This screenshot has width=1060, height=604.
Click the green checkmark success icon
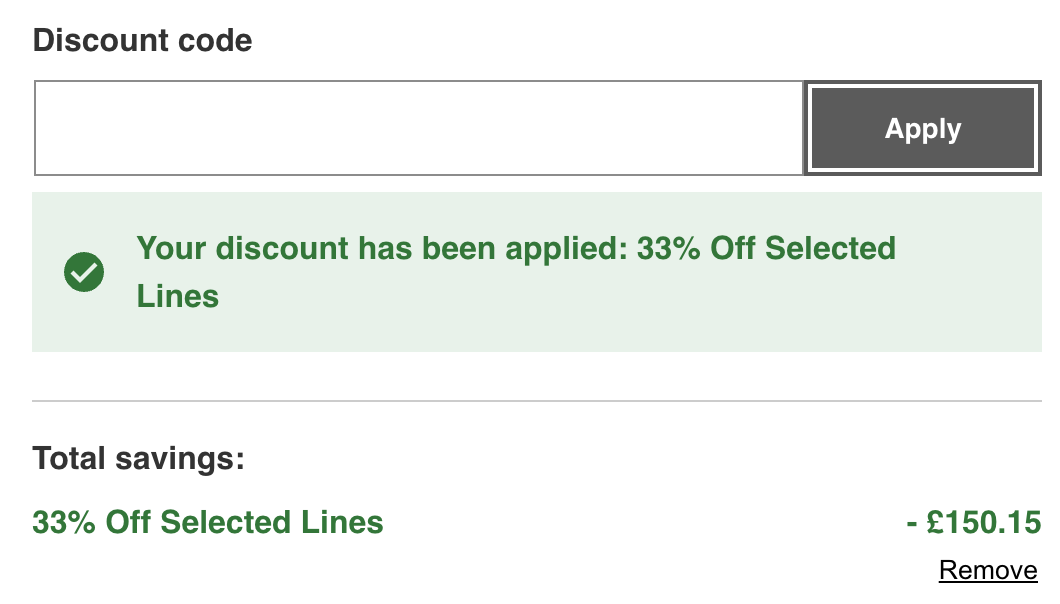(x=84, y=272)
